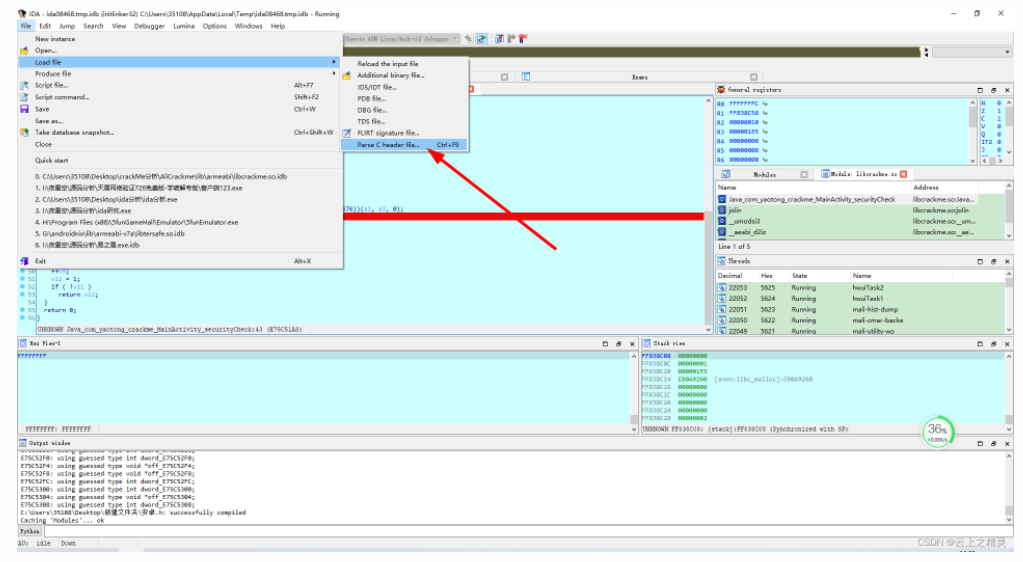The image size is (1023, 562).
Task: Click the Threads panel icon
Action: pos(721,261)
